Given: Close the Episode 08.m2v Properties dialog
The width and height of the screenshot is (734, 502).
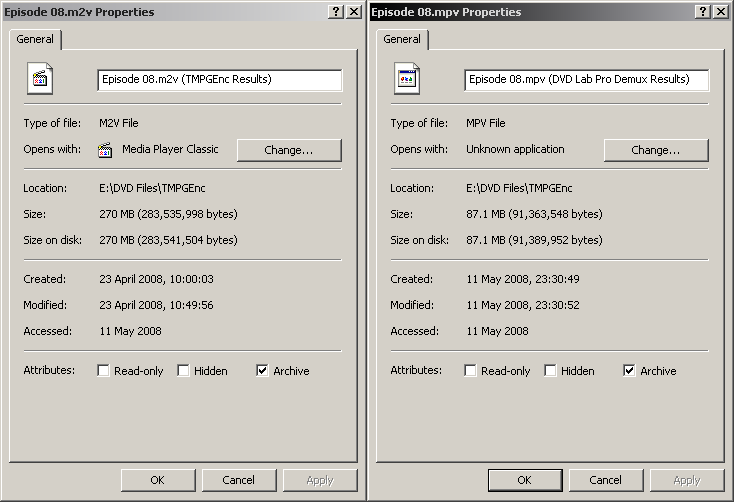Looking at the screenshot, I should pos(354,12).
